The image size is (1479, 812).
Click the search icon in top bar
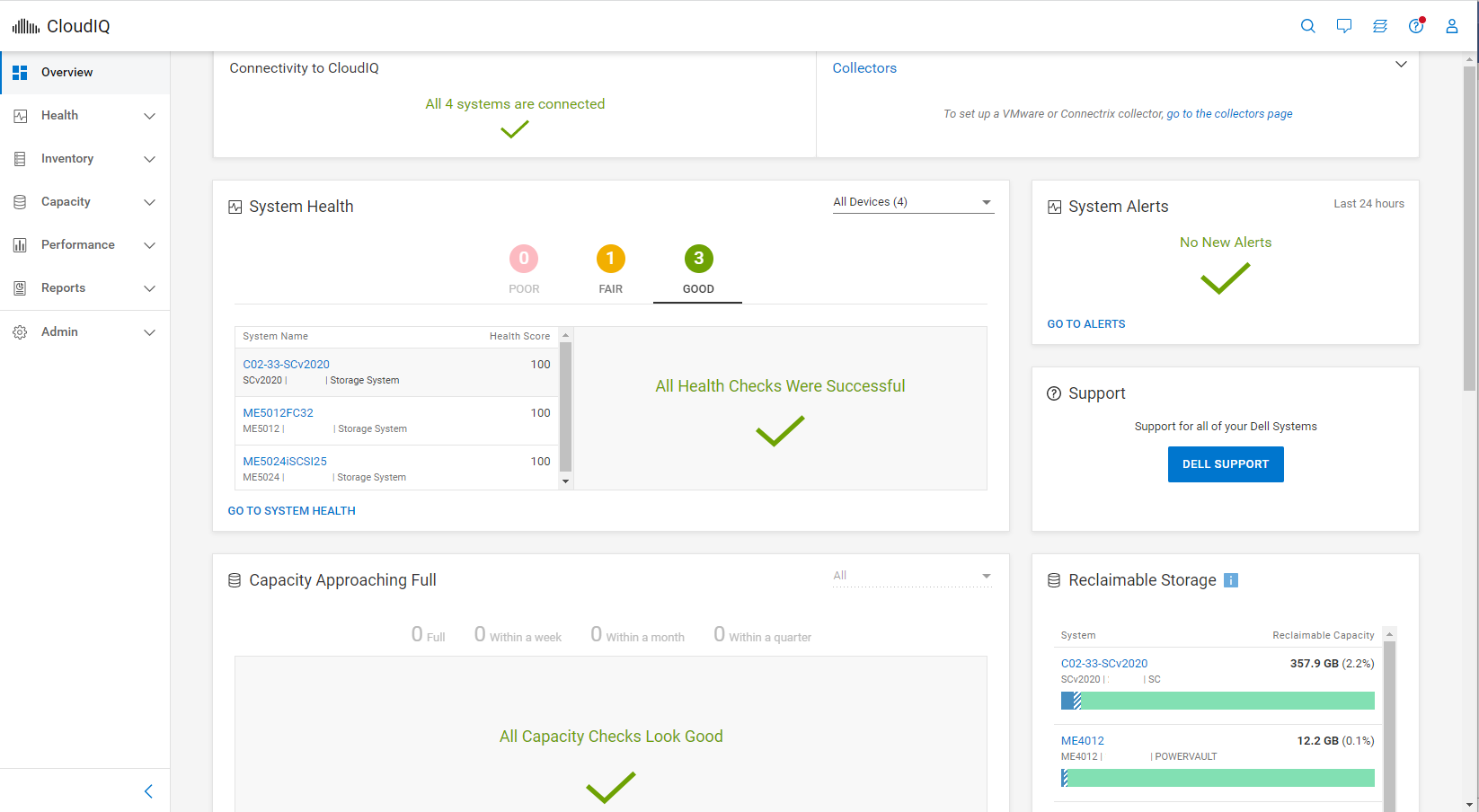[x=1307, y=26]
